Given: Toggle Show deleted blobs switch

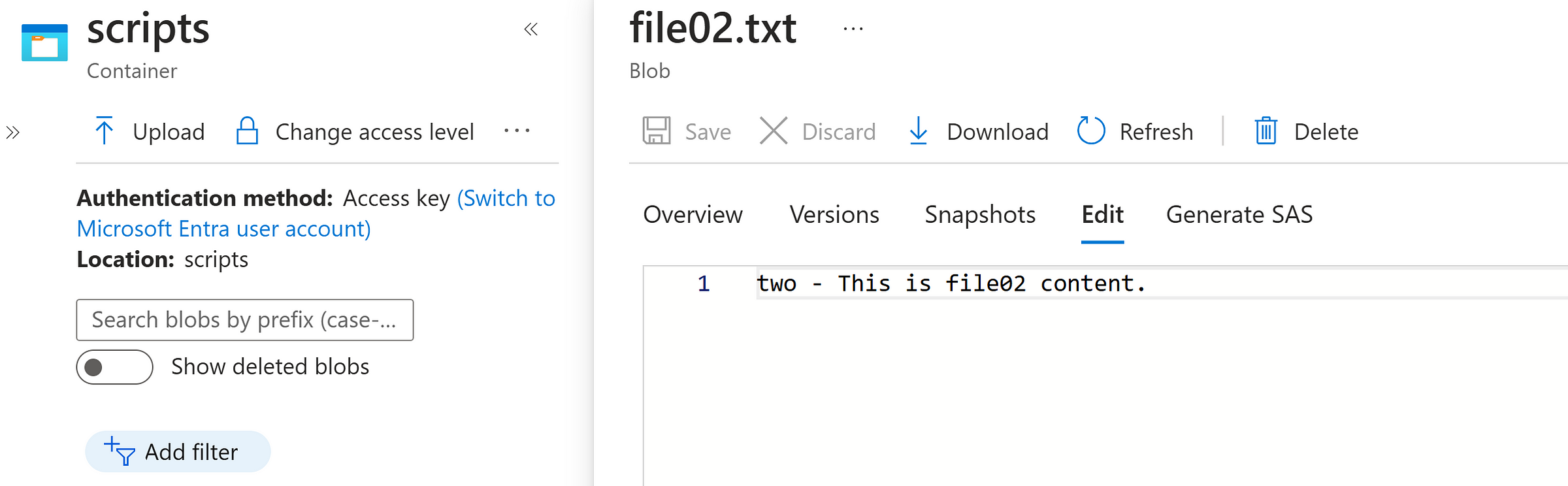Looking at the screenshot, I should click(x=115, y=367).
